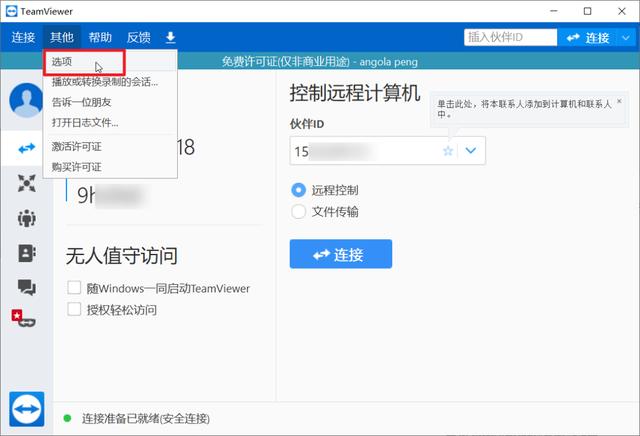The image size is (640, 436).
Task: Click the add contact tooltip text
Action: click(524, 109)
